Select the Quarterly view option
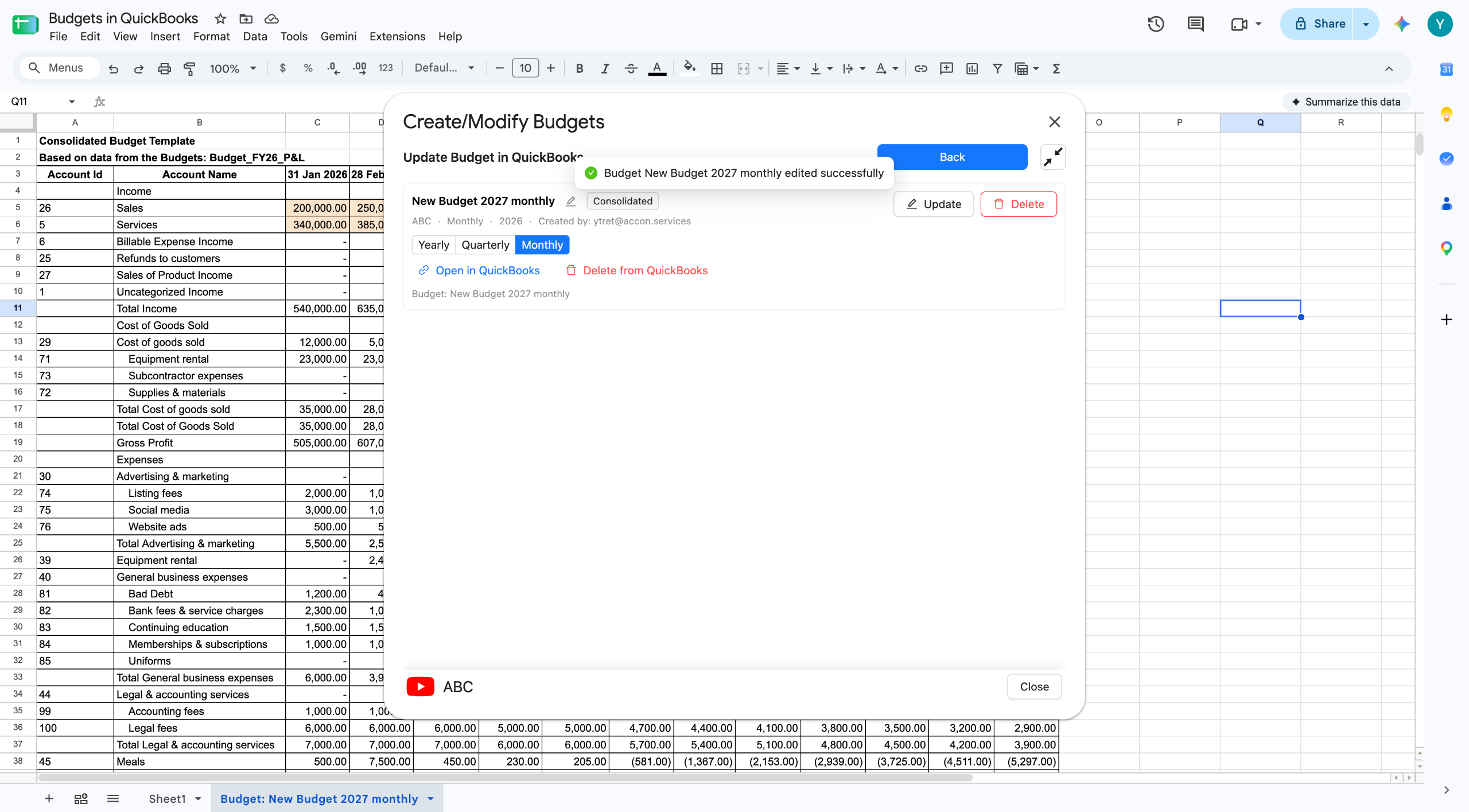The width and height of the screenshot is (1469, 812). 485,245
